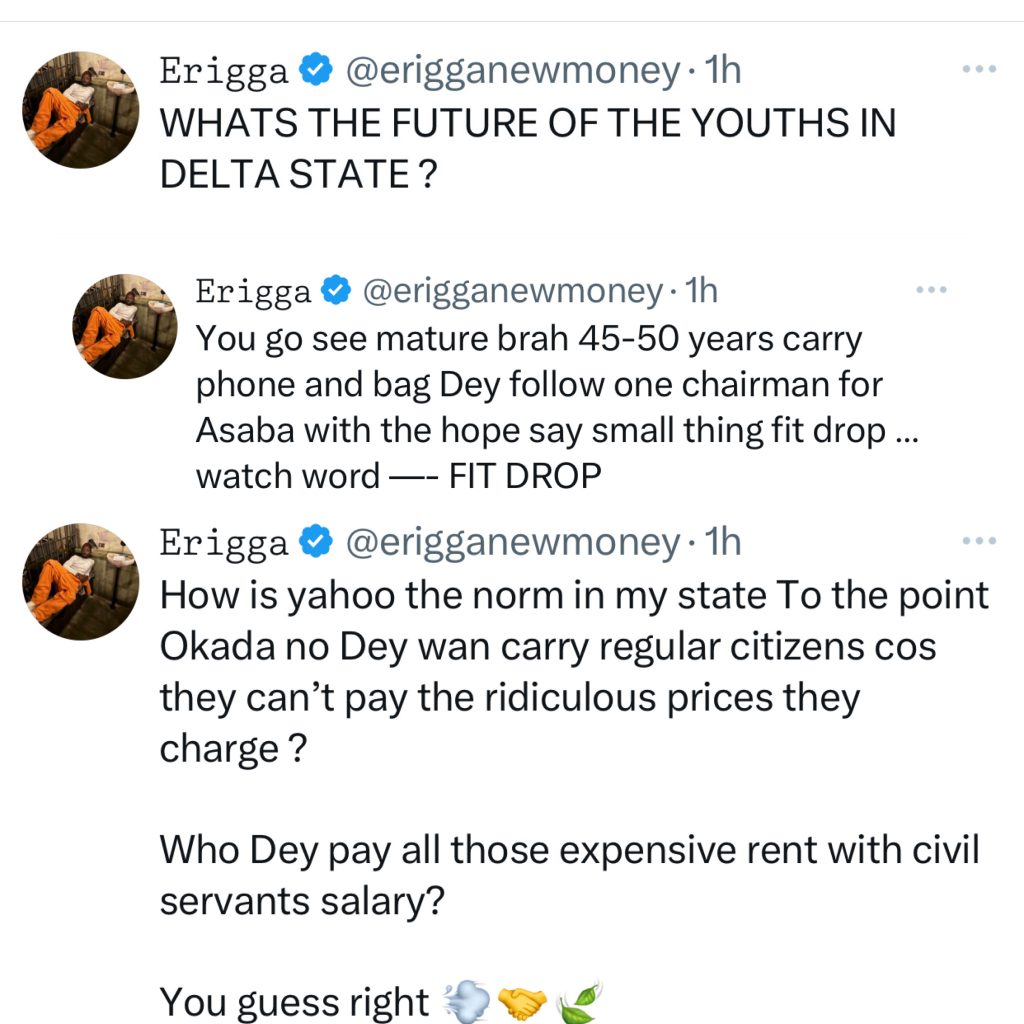Open the tweet about mature brah following chairman
The width and height of the screenshot is (1024, 1024).
click(540, 408)
